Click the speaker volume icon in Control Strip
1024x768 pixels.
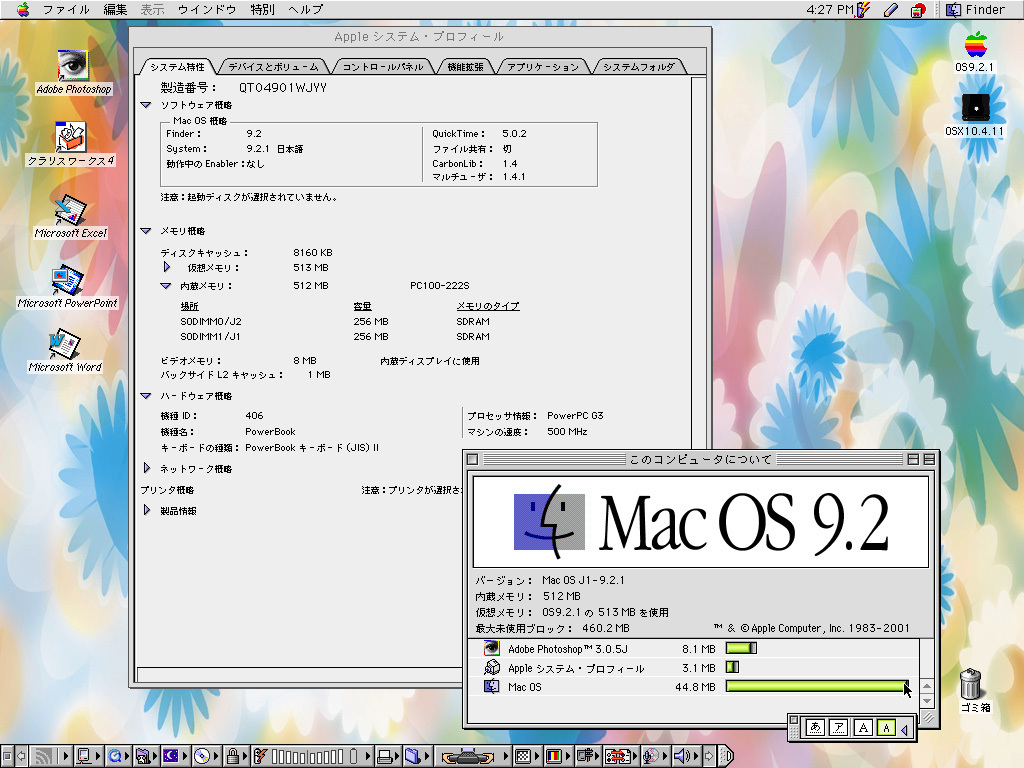tap(683, 757)
